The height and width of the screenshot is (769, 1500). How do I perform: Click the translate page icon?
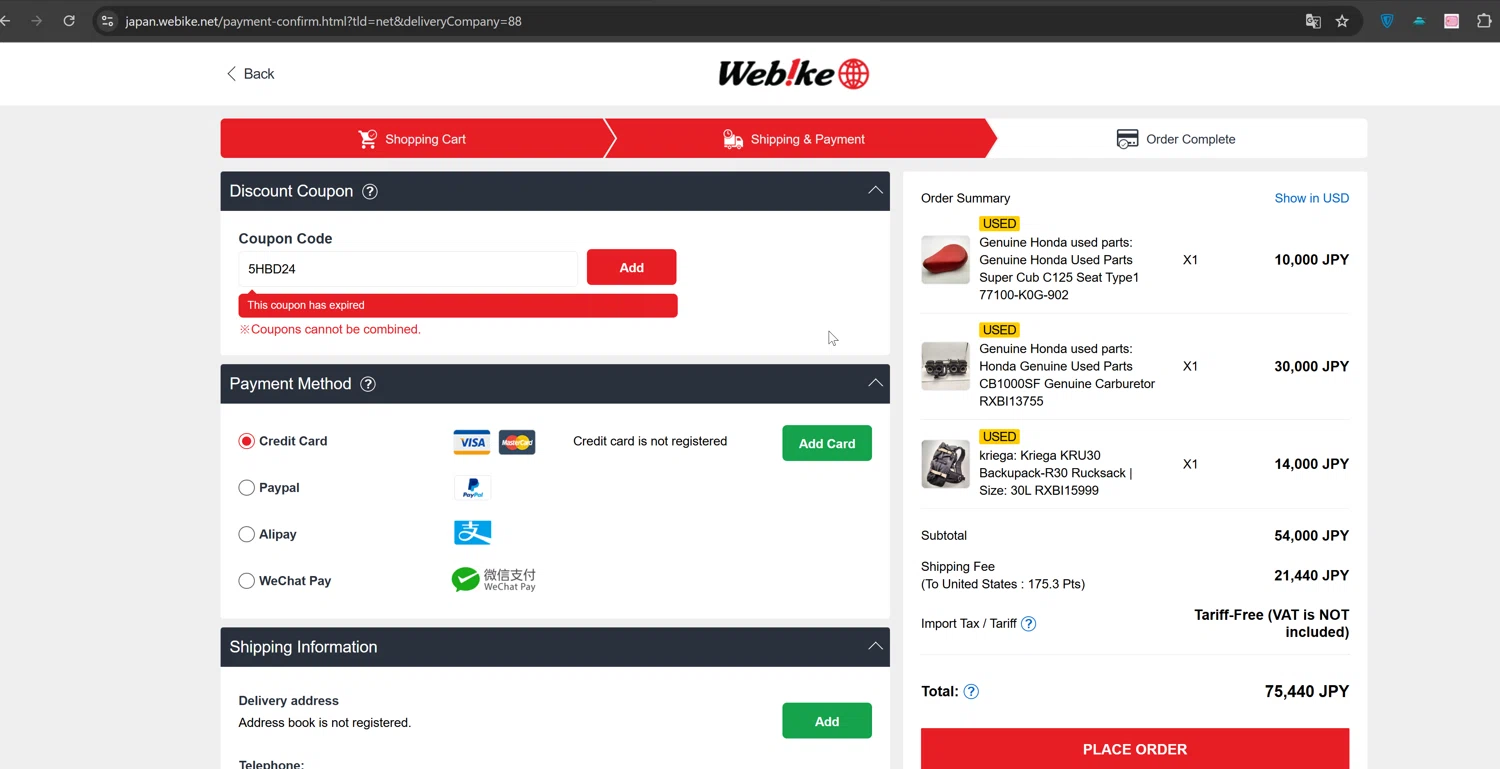click(x=1313, y=21)
